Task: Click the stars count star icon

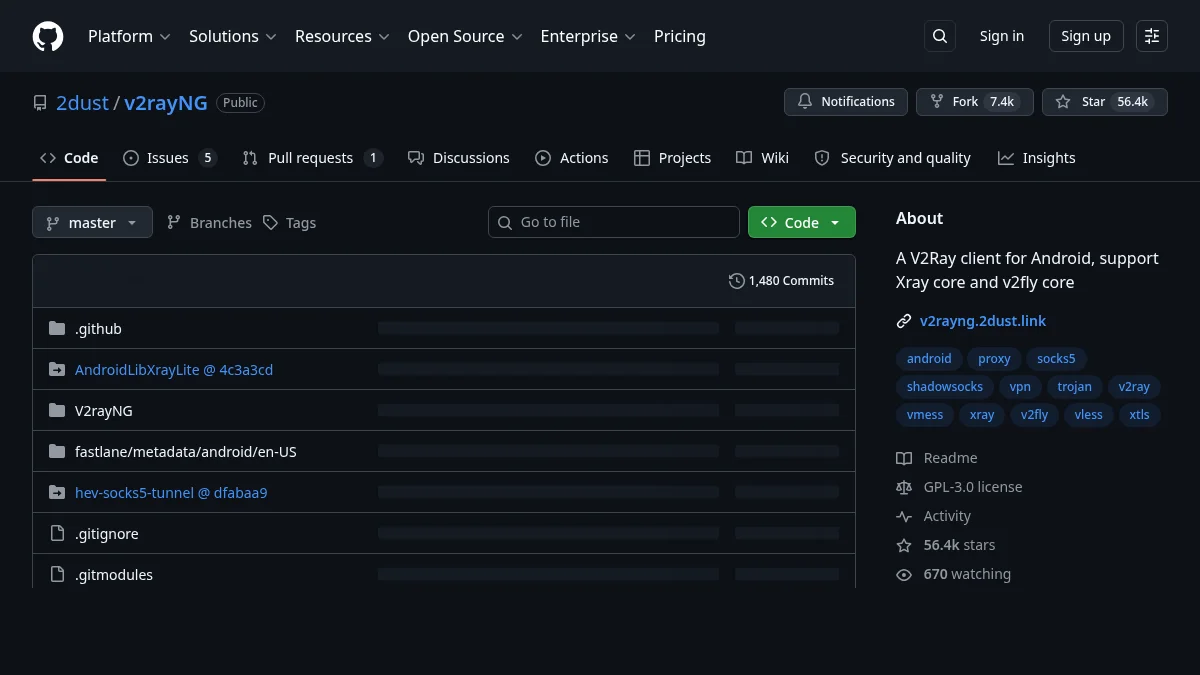Action: pos(904,545)
